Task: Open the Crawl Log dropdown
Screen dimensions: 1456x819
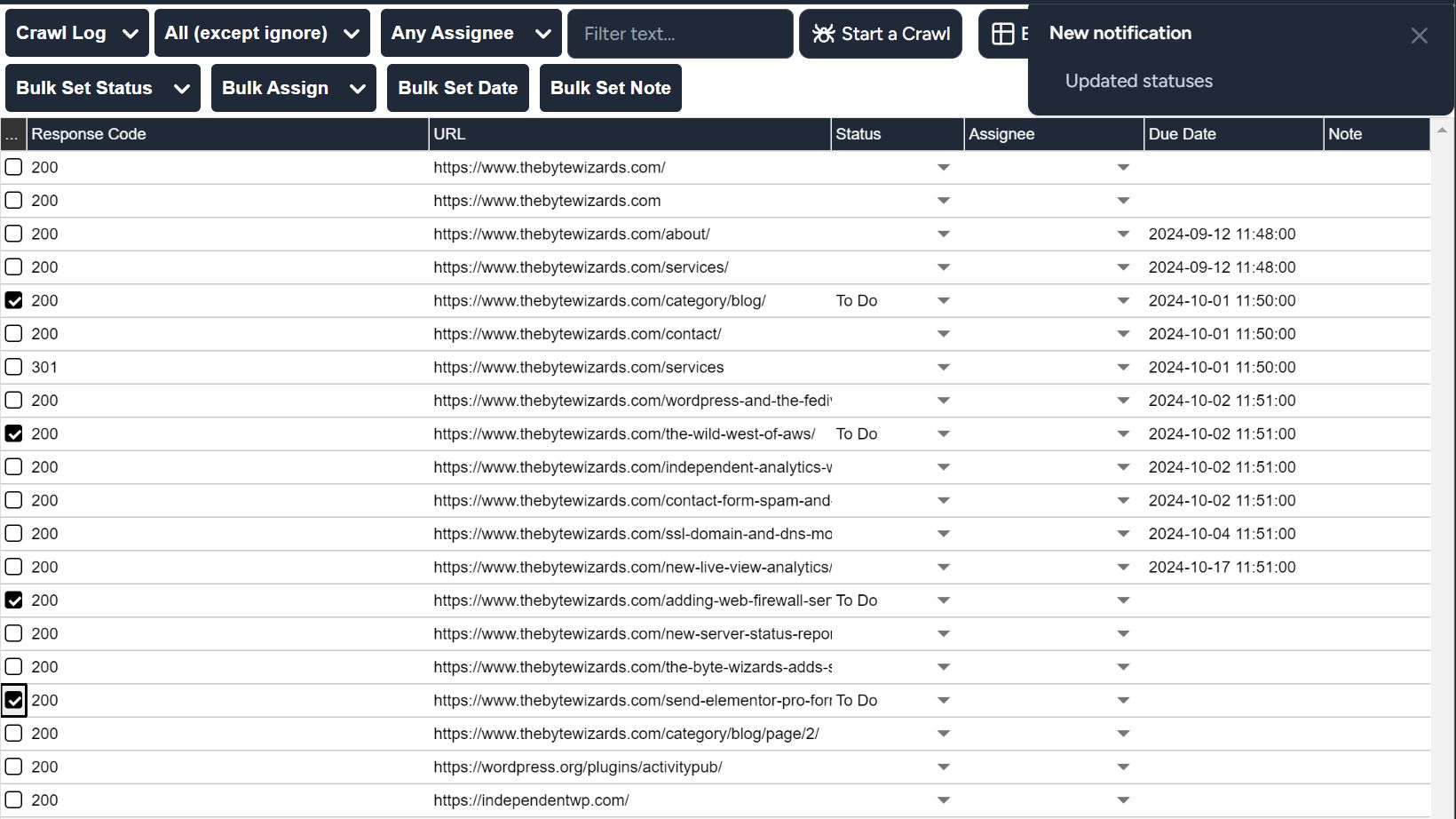Action: pyautogui.click(x=76, y=34)
